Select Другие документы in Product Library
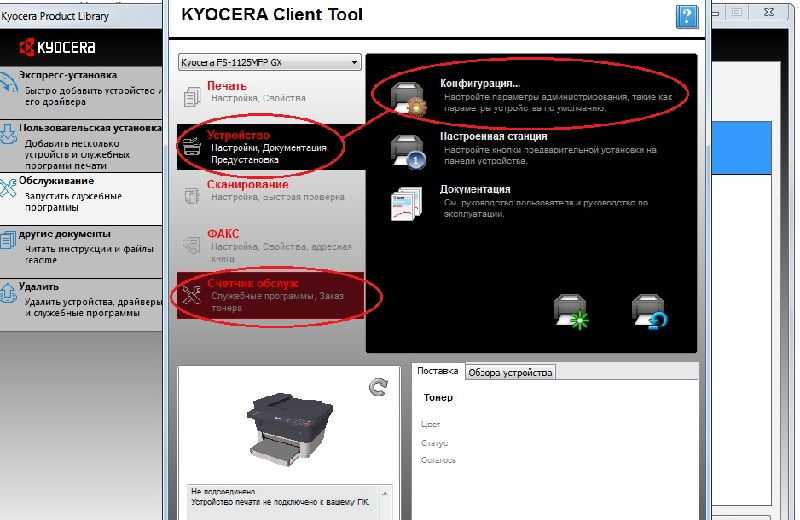 click(82, 252)
